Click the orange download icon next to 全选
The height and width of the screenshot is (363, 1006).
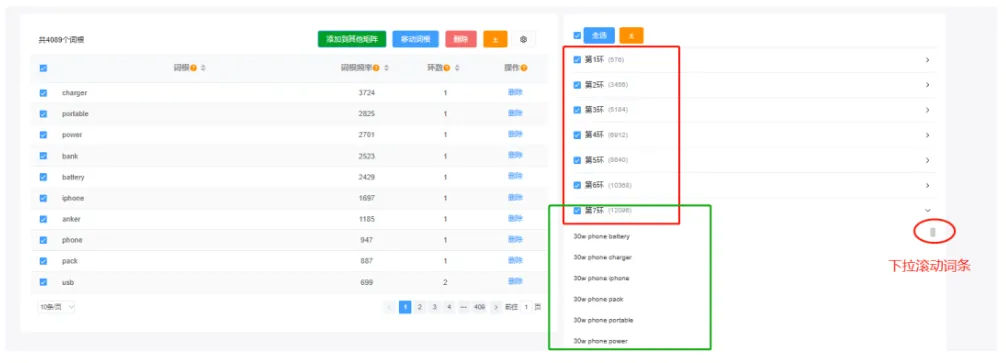(x=631, y=36)
